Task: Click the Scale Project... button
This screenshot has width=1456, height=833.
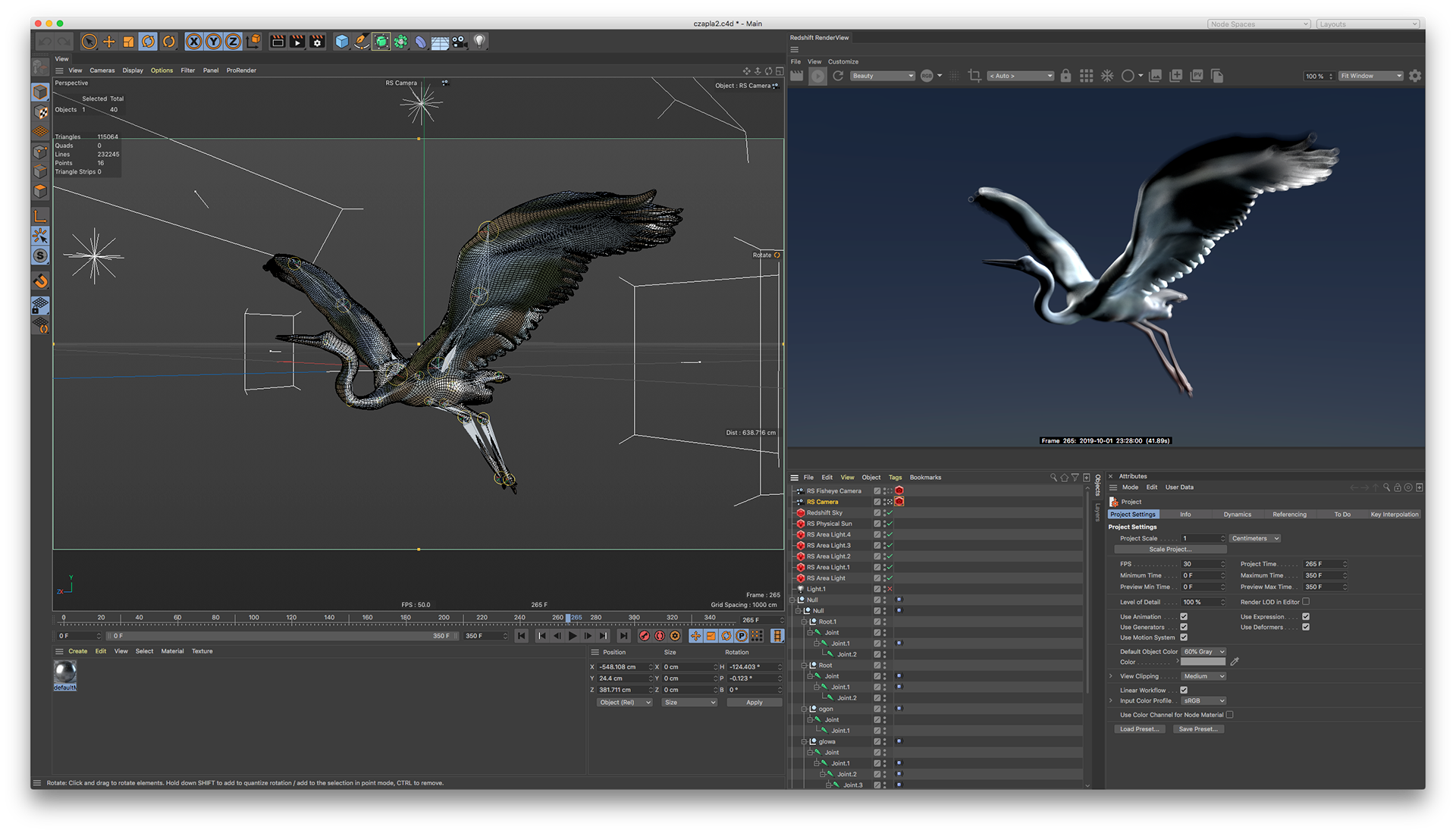Action: pyautogui.click(x=1170, y=550)
